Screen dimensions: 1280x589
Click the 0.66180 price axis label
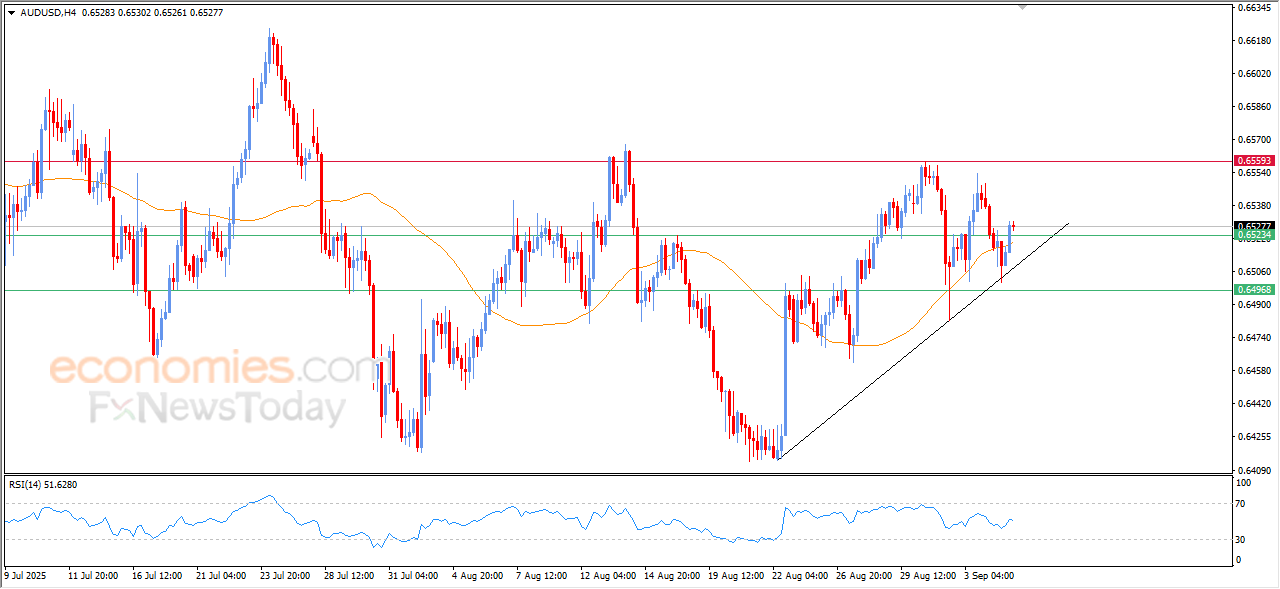pyautogui.click(x=1254, y=41)
